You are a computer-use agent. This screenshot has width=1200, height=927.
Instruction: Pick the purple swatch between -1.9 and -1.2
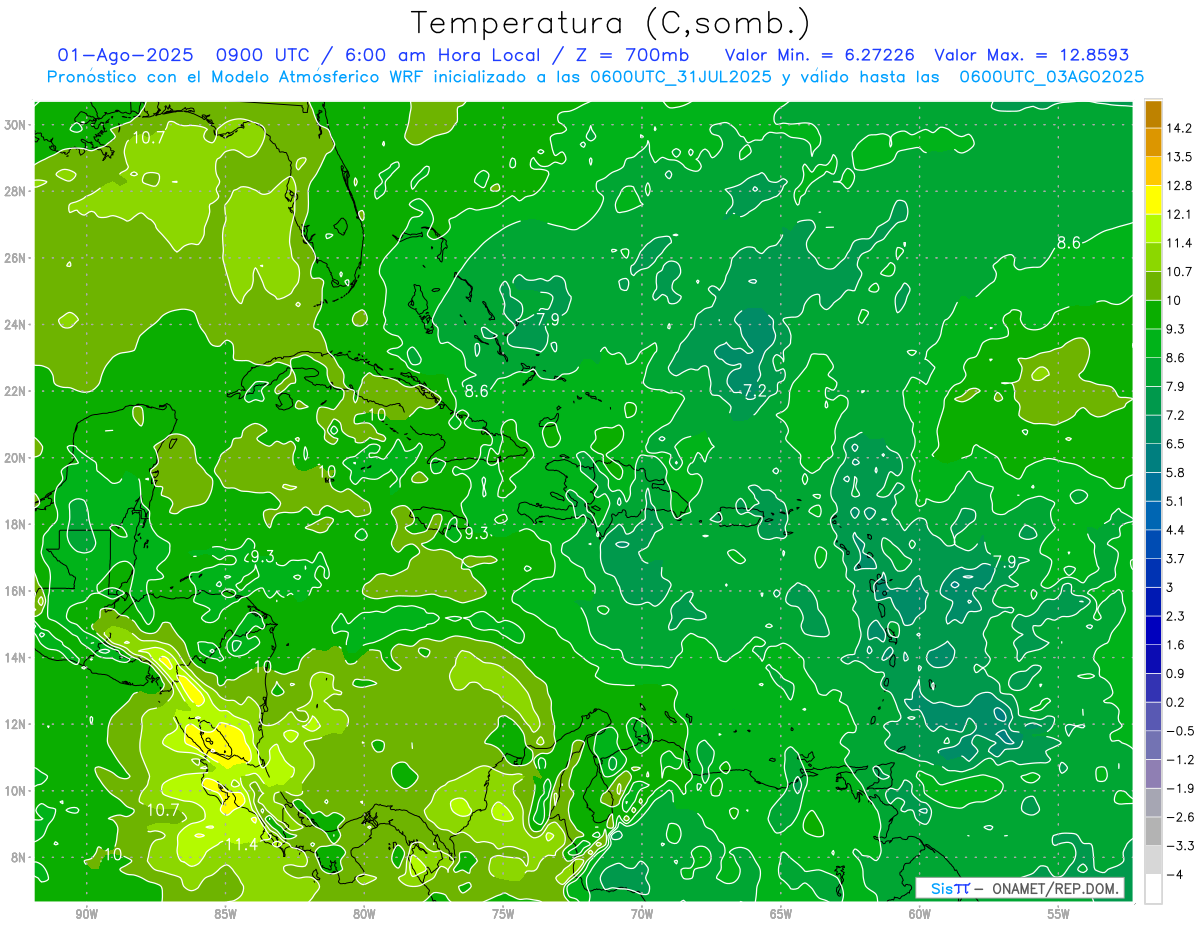coord(1153,774)
